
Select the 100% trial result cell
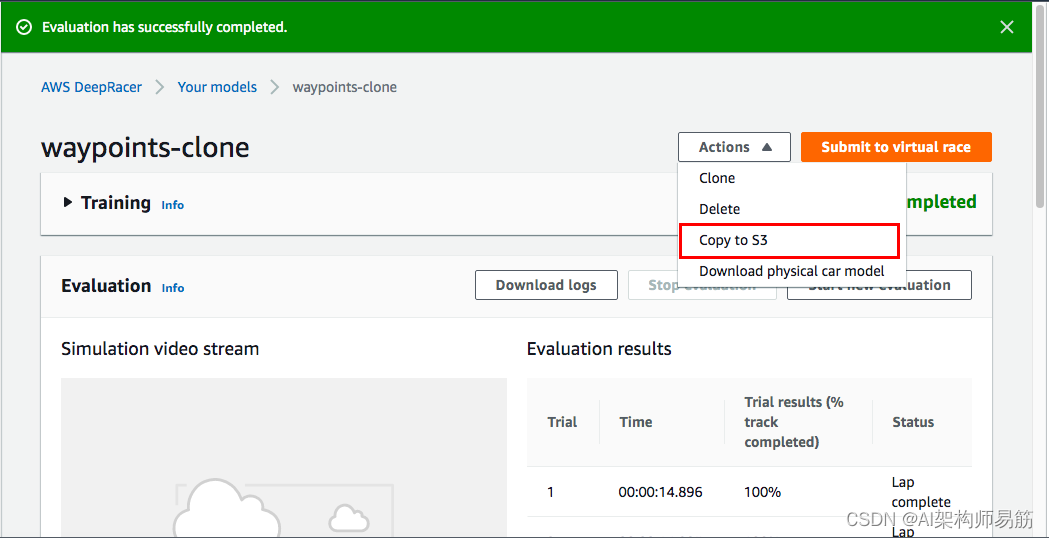tap(763, 492)
